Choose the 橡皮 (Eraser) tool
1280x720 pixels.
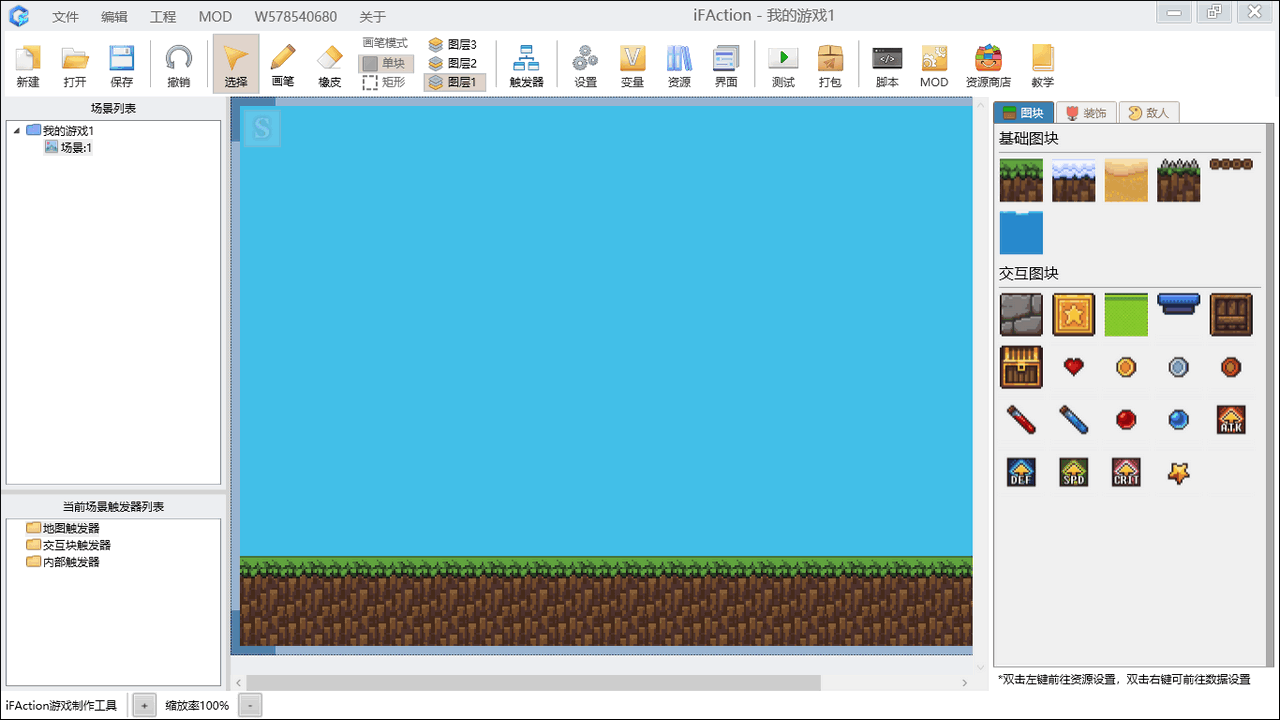click(330, 66)
